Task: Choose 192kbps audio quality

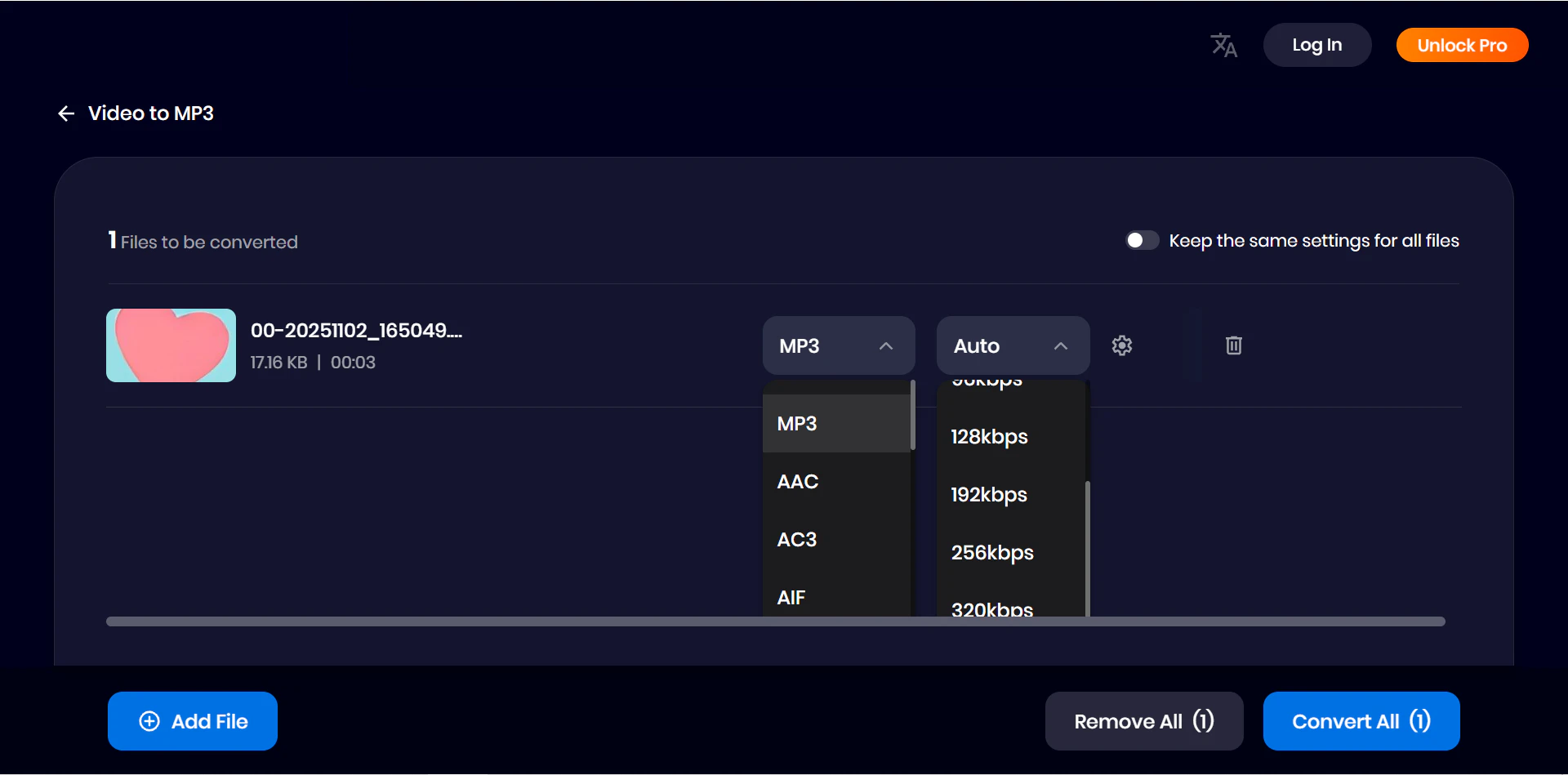Action: click(x=988, y=494)
